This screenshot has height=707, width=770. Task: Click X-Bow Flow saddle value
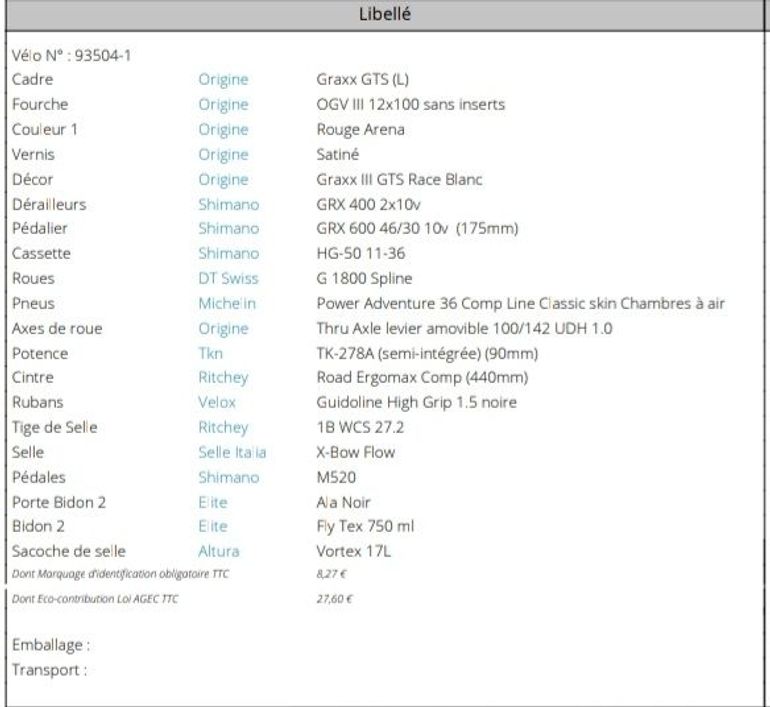click(356, 452)
